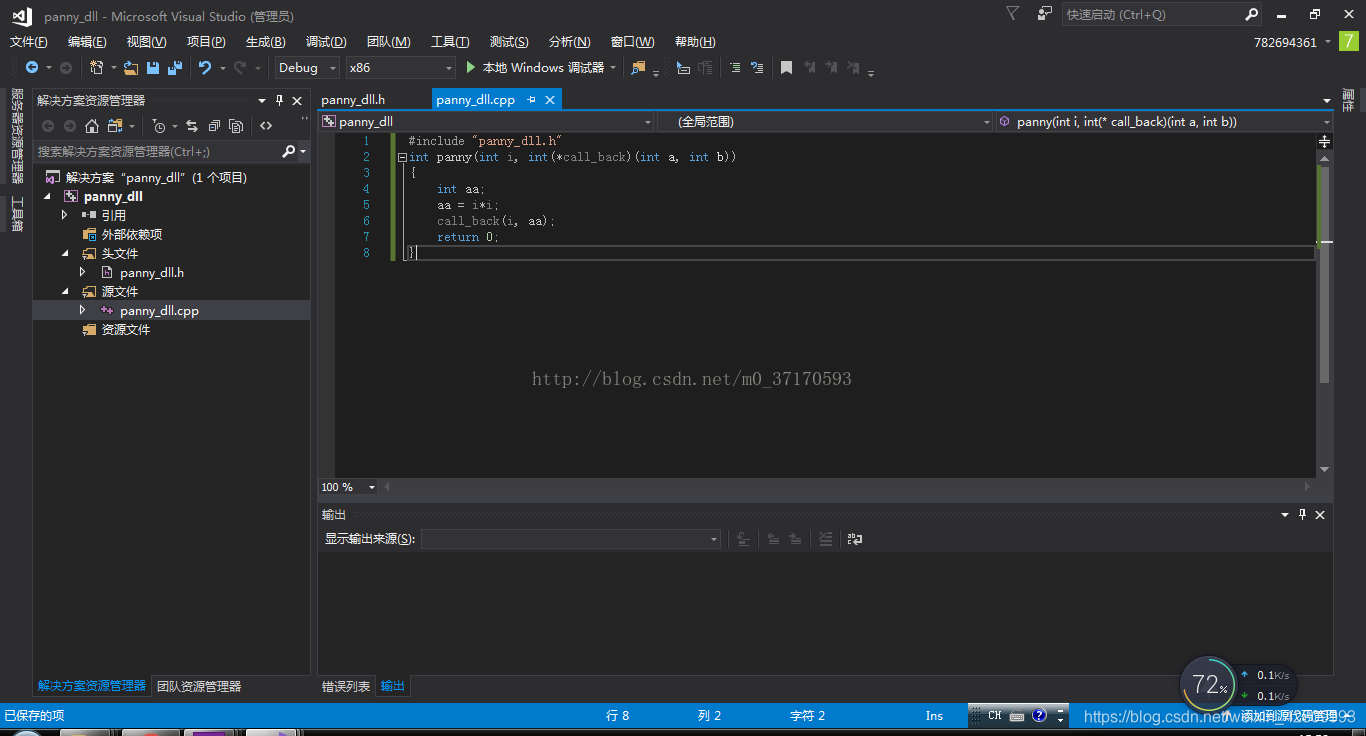Select panny_dll.h in Solution Explorer tree
Image resolution: width=1366 pixels, height=736 pixels.
tap(152, 272)
